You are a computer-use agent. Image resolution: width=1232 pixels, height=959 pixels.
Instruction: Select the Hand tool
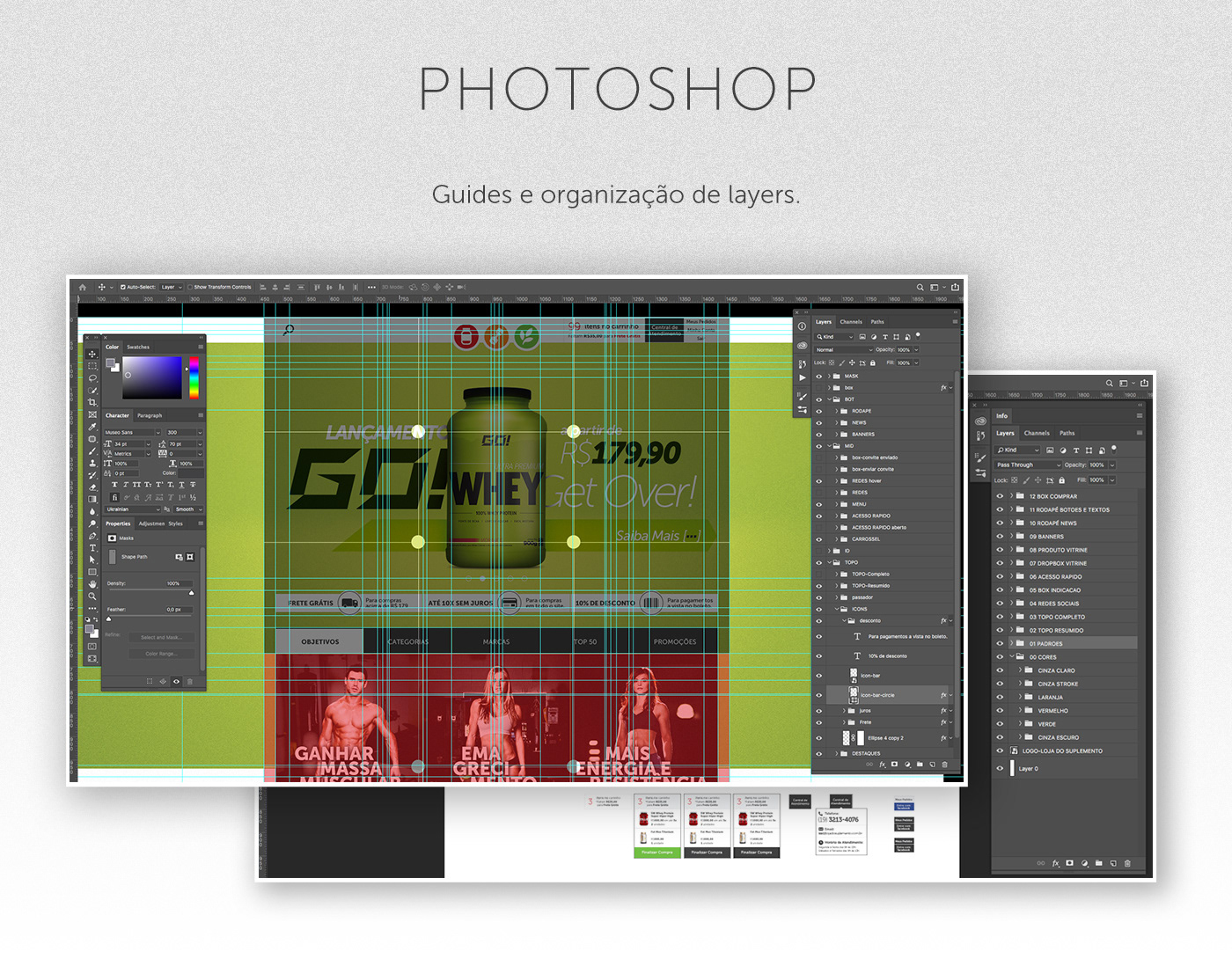(92, 583)
